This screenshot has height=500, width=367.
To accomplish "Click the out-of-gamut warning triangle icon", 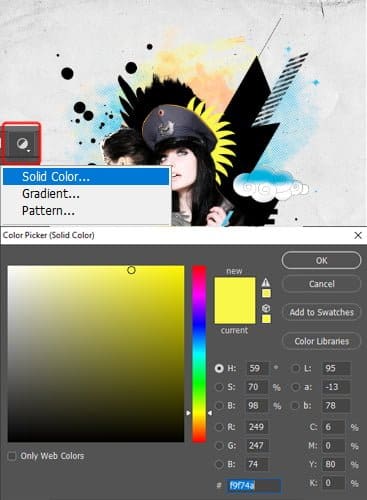I will [x=266, y=283].
